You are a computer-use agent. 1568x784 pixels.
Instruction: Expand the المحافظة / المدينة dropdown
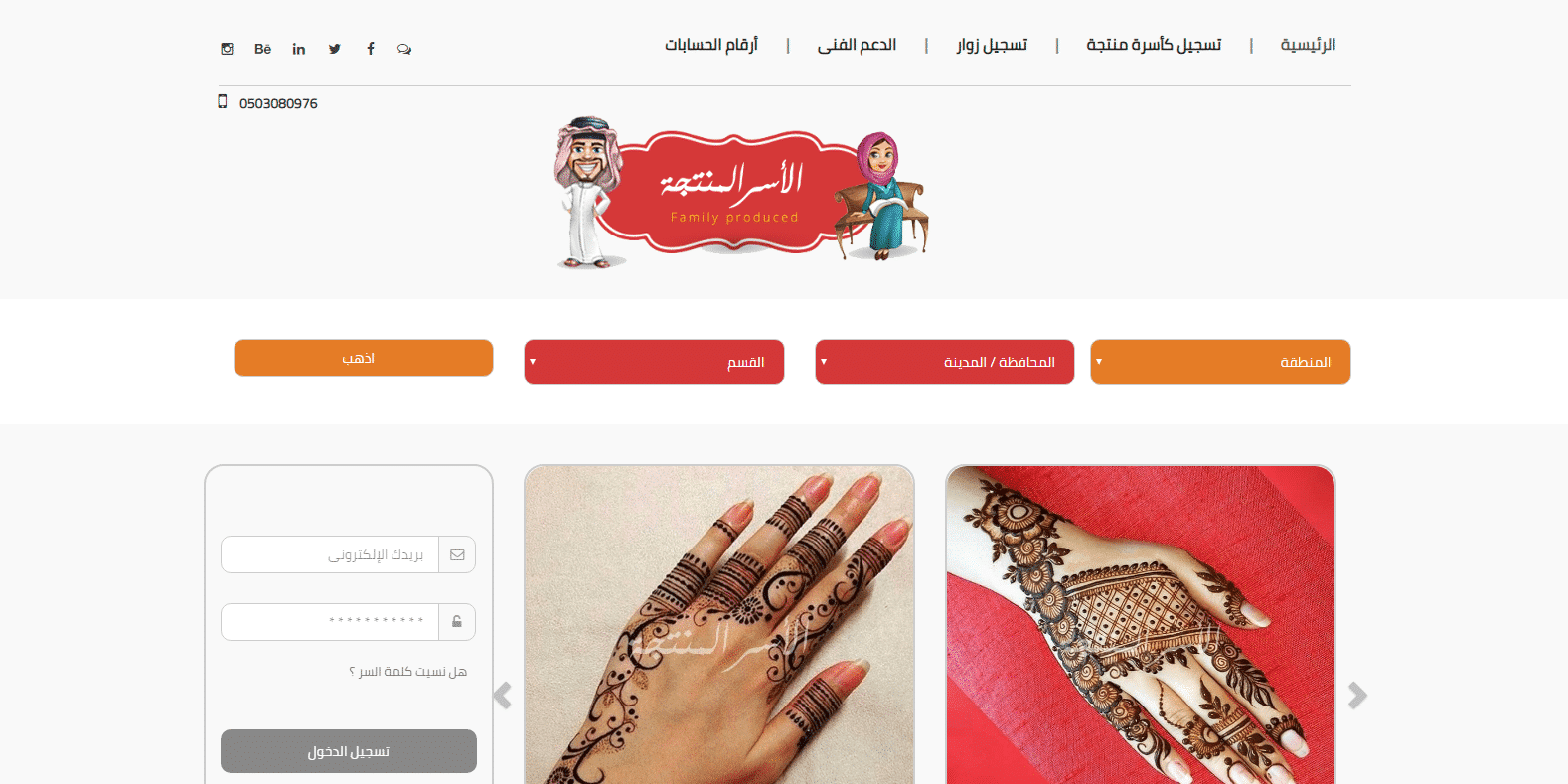pos(945,362)
